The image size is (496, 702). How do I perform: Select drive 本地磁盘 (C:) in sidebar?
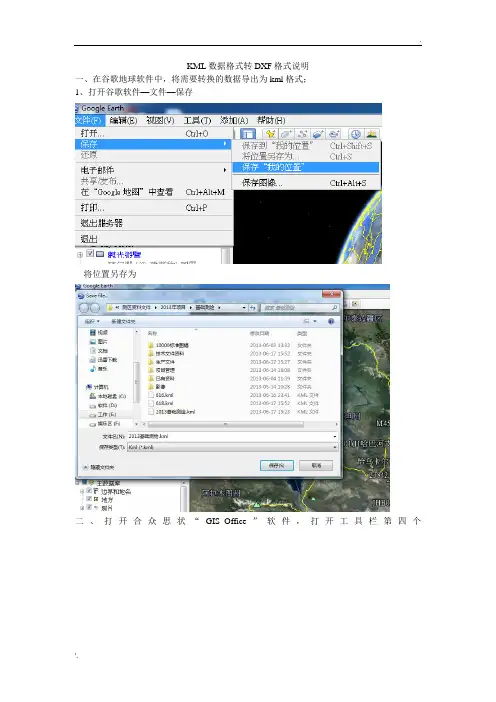tap(107, 396)
